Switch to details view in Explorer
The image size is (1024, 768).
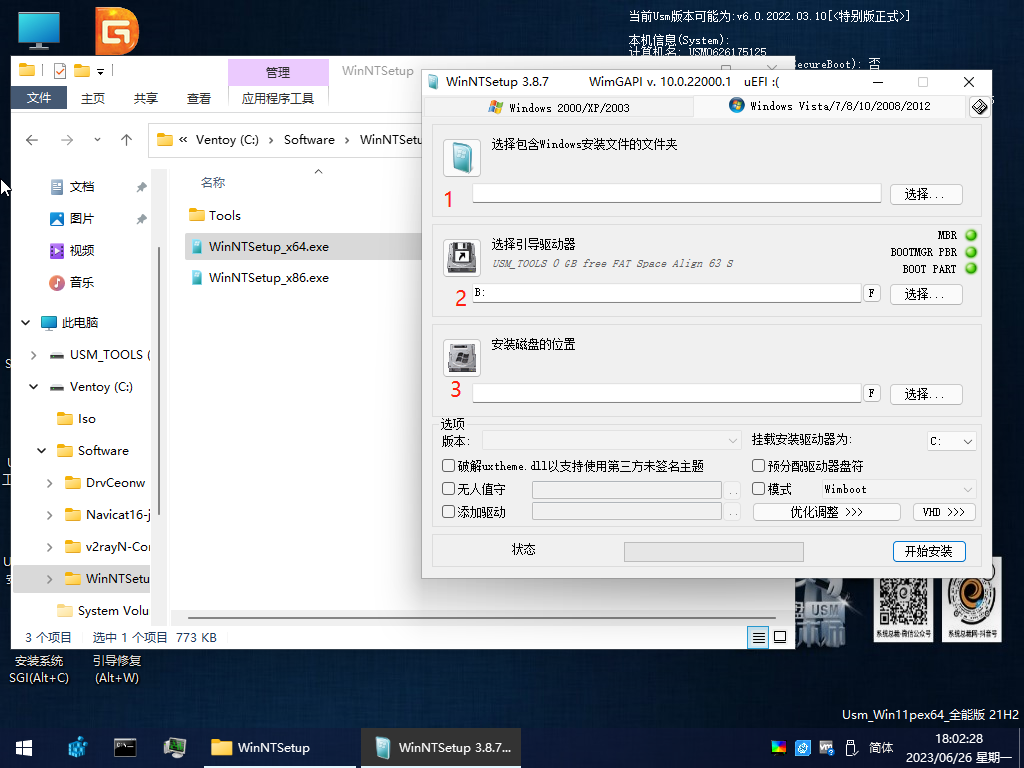click(758, 637)
